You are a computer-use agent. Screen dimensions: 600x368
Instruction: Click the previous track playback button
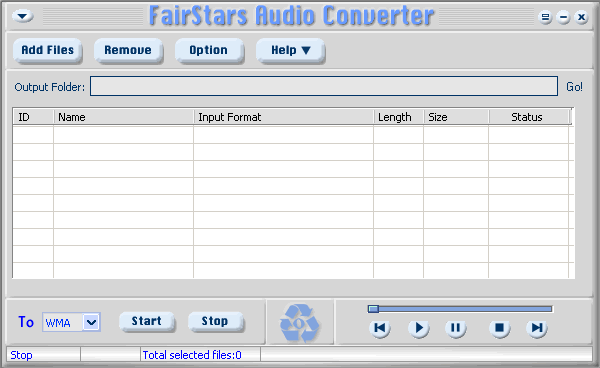tap(380, 328)
